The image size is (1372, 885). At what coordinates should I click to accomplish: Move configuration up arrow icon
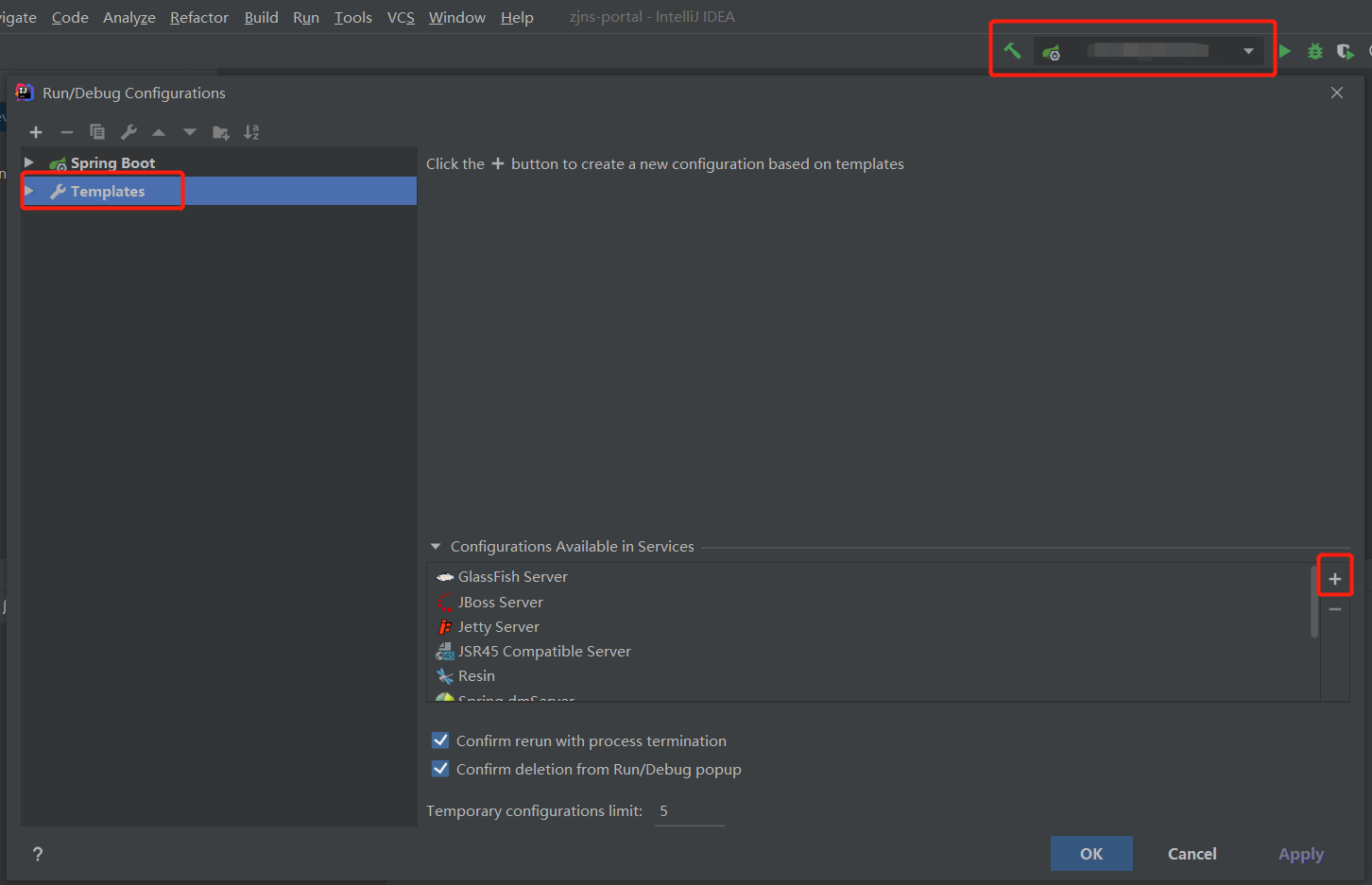159,132
